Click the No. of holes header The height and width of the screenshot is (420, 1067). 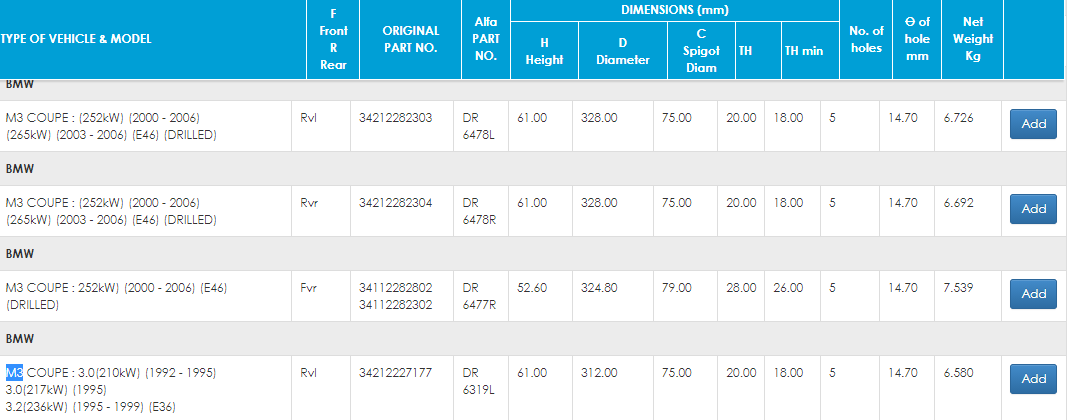(865, 39)
